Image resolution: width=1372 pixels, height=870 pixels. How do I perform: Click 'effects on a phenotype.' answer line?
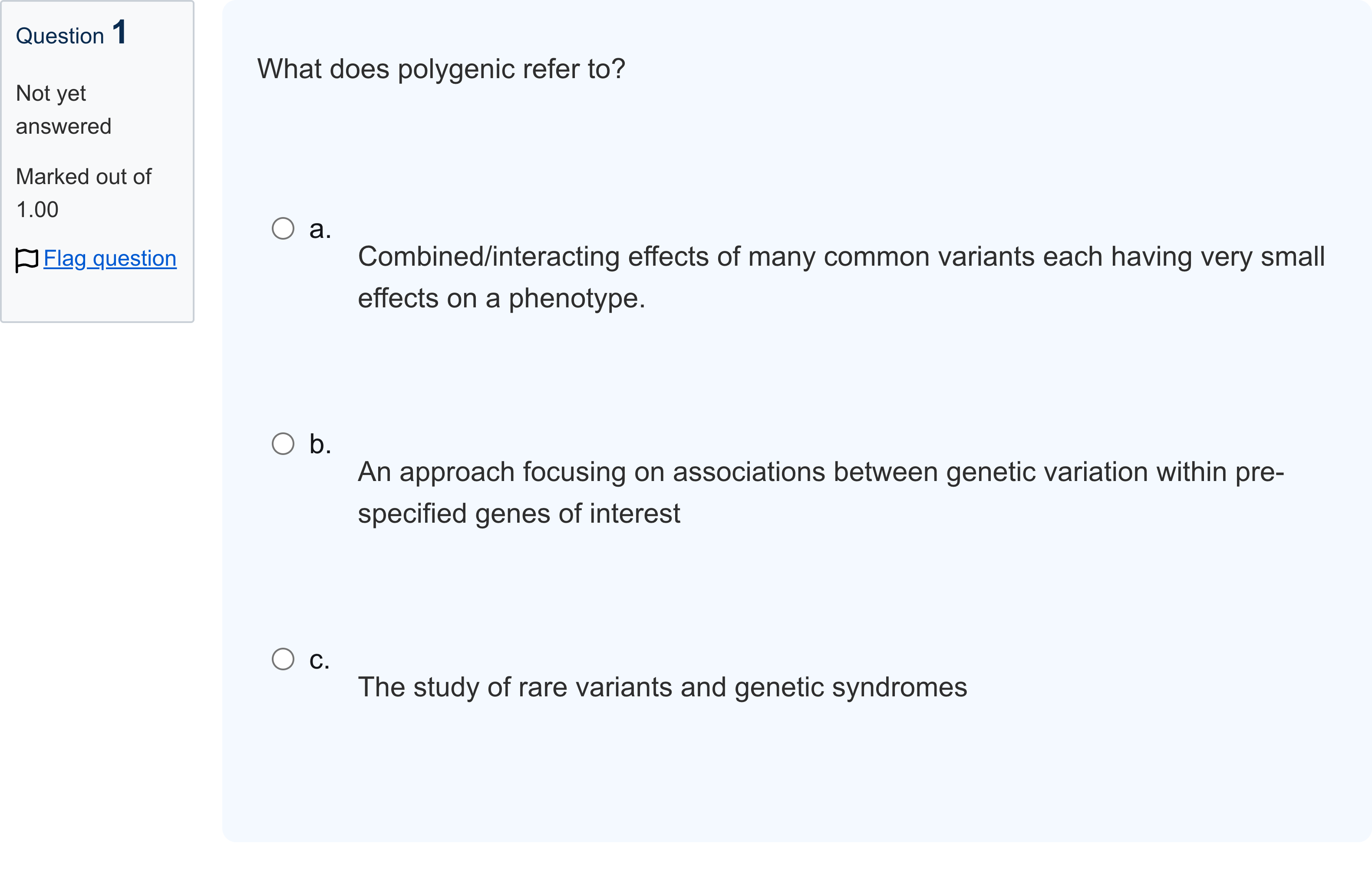501,299
